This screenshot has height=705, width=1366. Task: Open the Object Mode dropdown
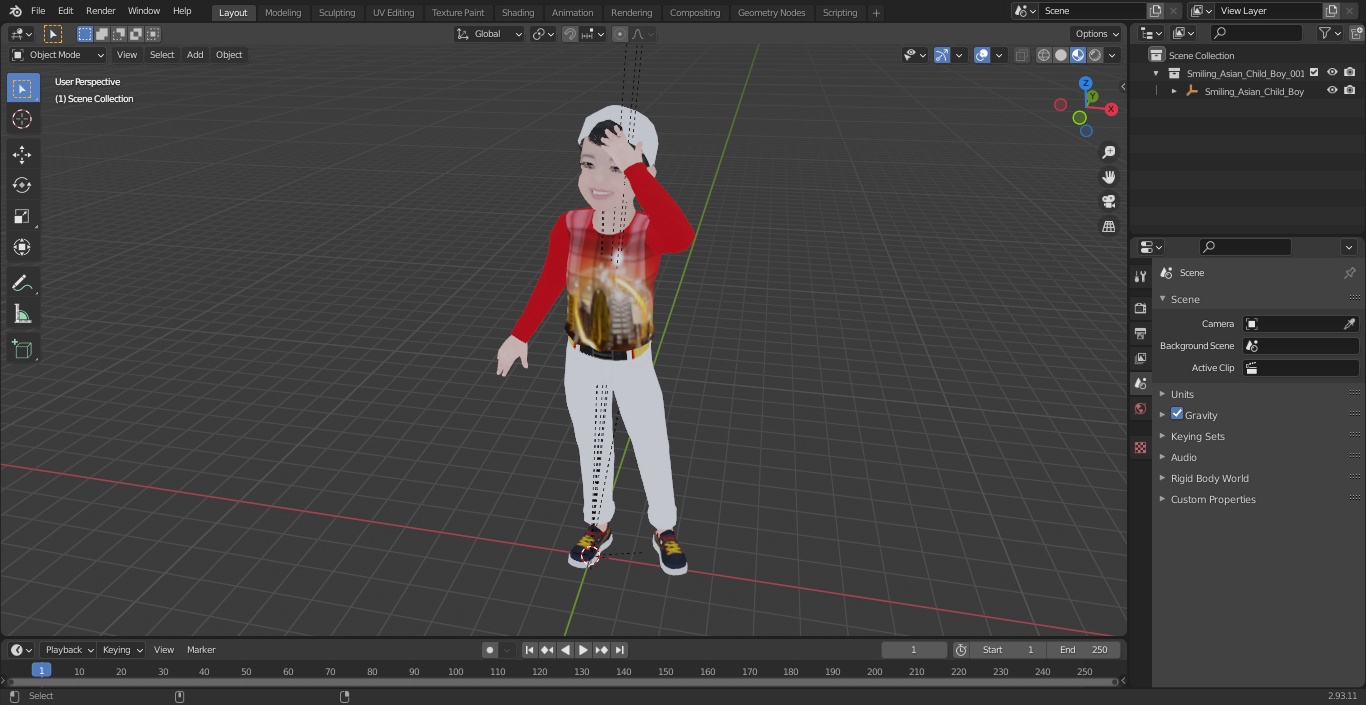click(57, 55)
